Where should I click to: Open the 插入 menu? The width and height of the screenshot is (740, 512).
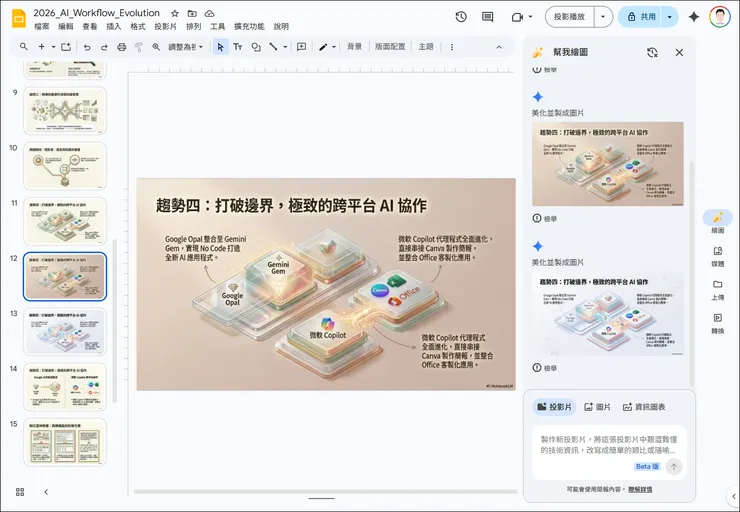(113, 26)
